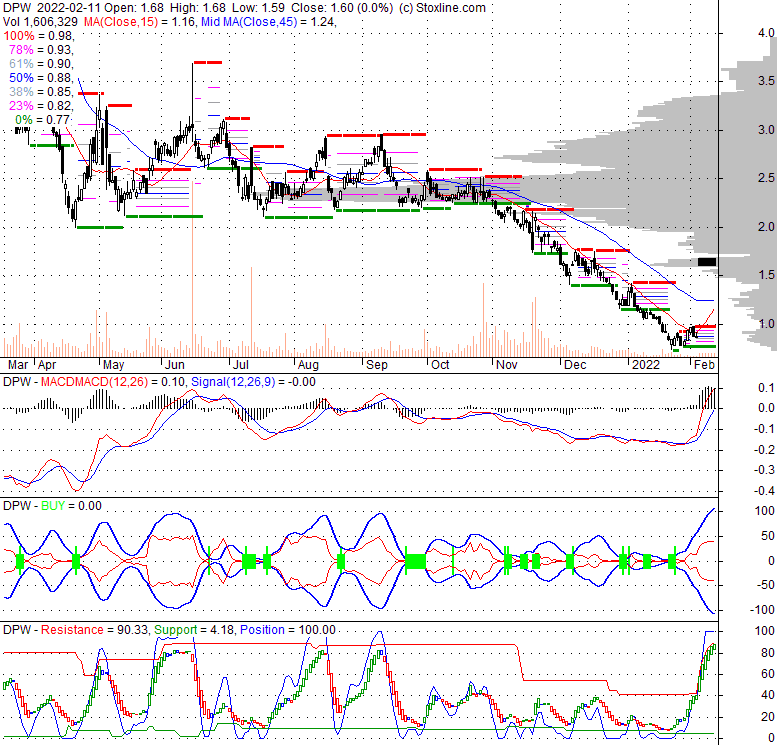Select the '61% = 0.90' Fibonacci level
The height and width of the screenshot is (746, 778).
(42, 63)
